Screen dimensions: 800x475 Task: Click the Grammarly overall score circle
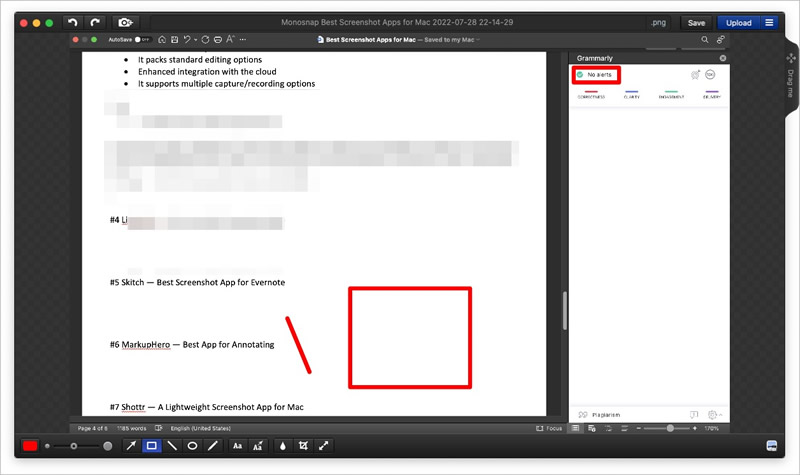coord(710,75)
